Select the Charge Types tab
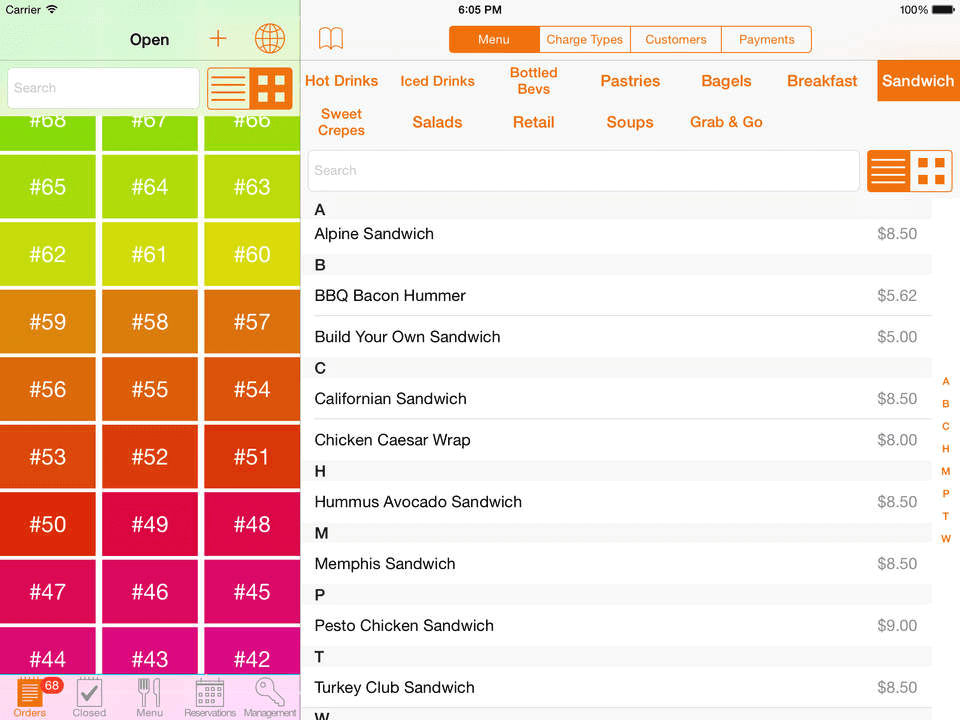Image resolution: width=960 pixels, height=720 pixels. 585,39
